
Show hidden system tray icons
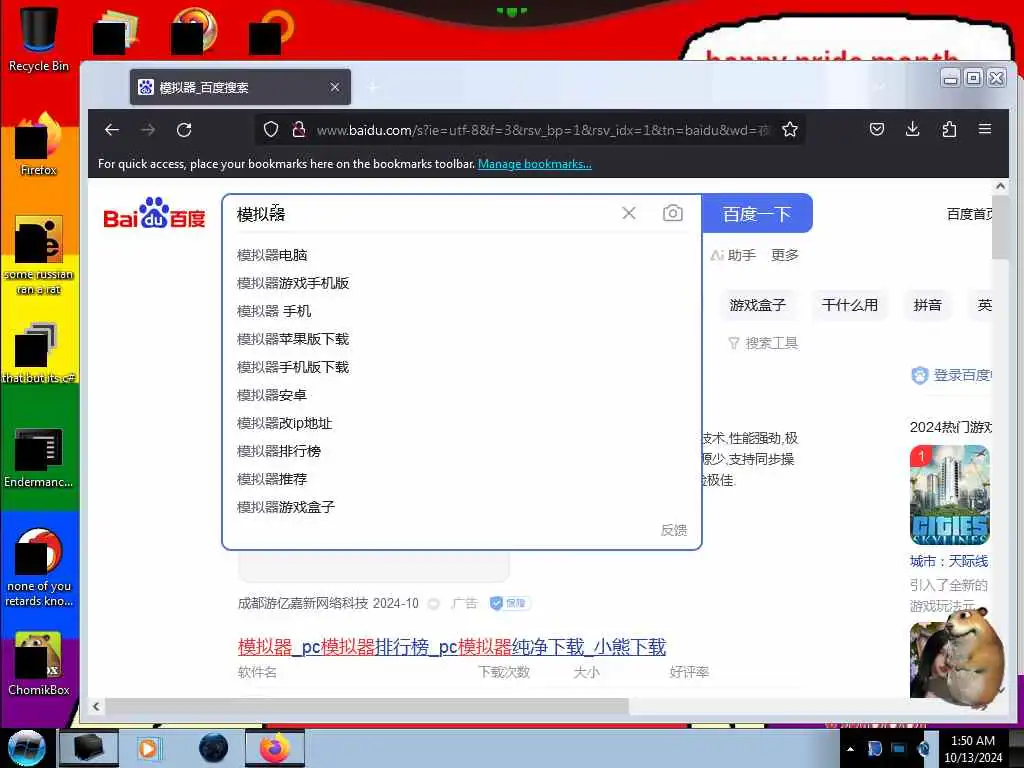pos(850,749)
